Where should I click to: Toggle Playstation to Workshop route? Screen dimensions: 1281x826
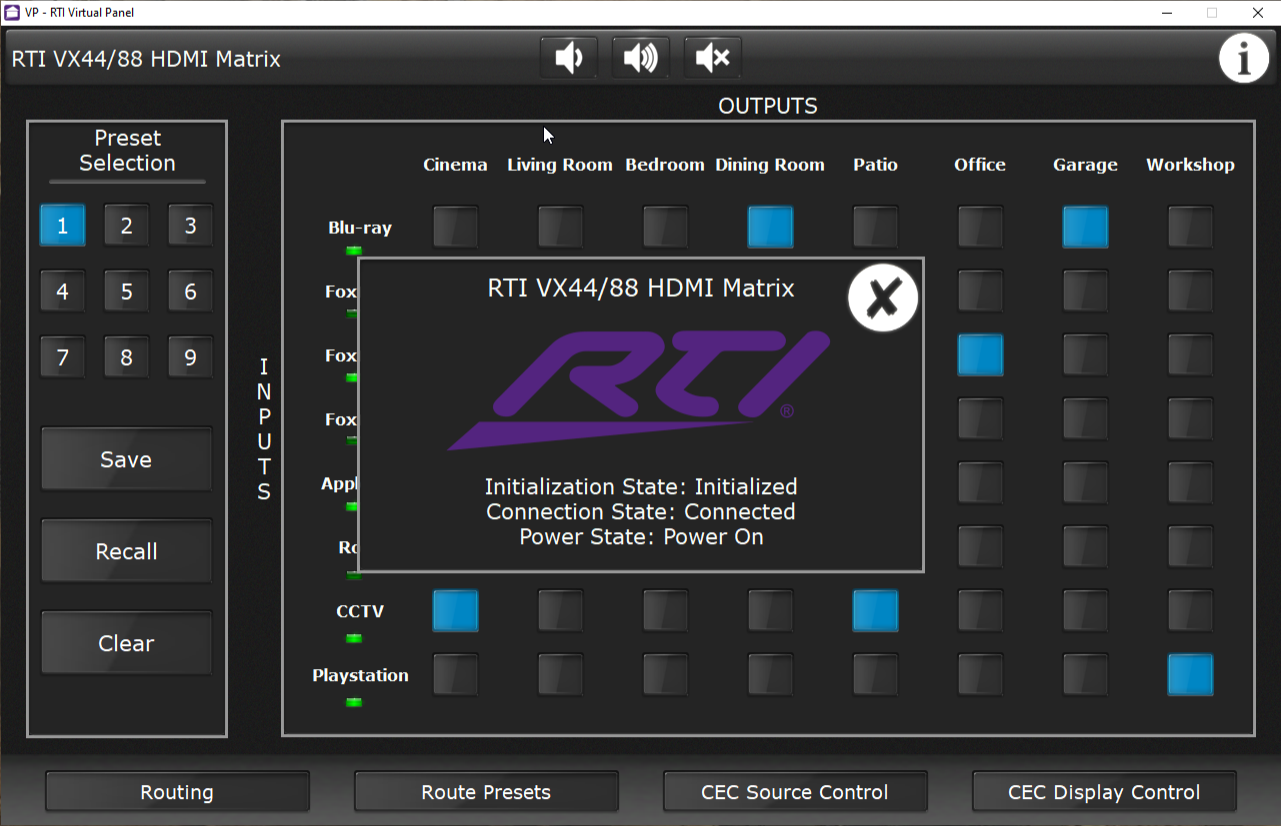pyautogui.click(x=1190, y=675)
